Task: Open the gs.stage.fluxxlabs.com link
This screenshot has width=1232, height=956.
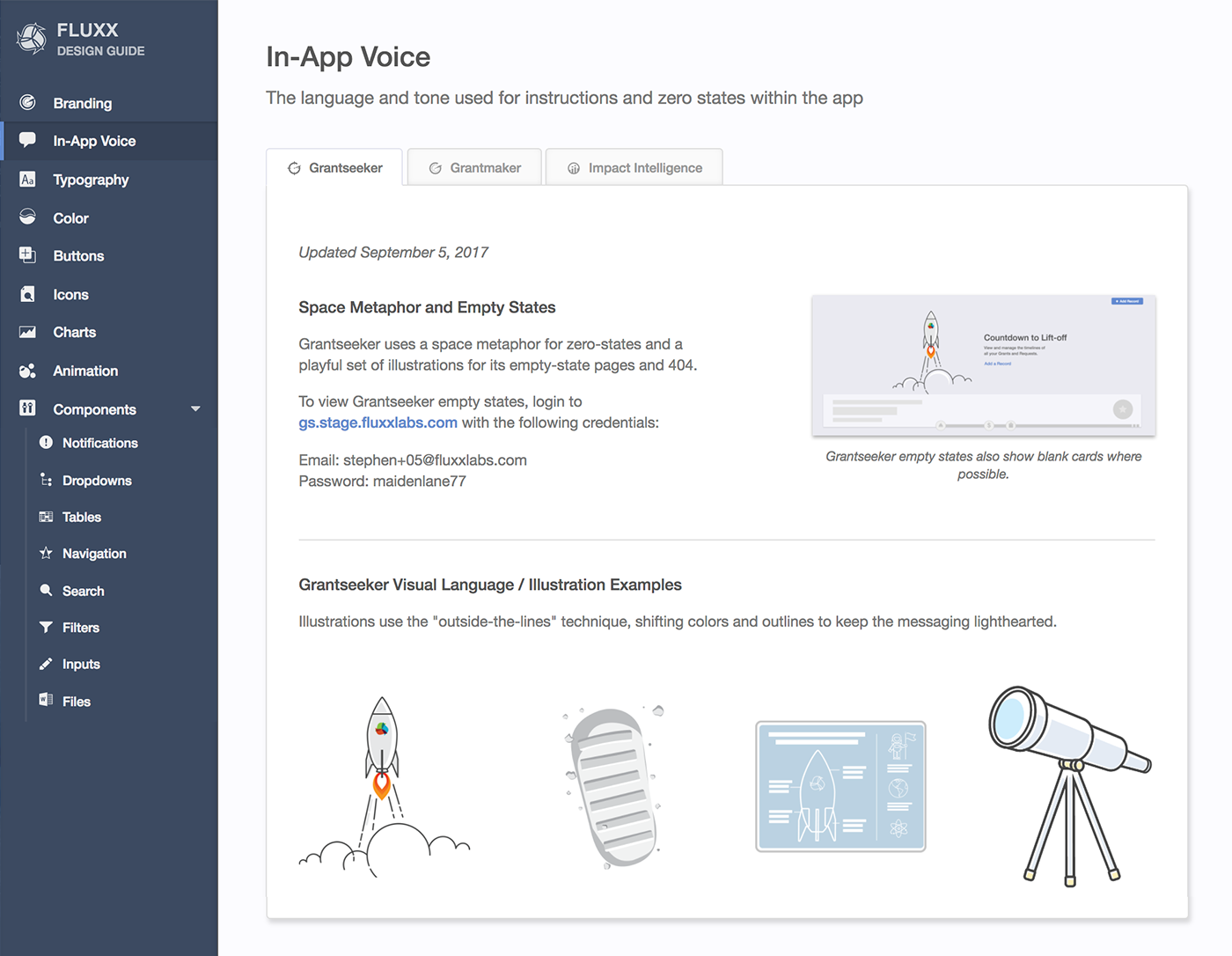Action: [x=378, y=423]
